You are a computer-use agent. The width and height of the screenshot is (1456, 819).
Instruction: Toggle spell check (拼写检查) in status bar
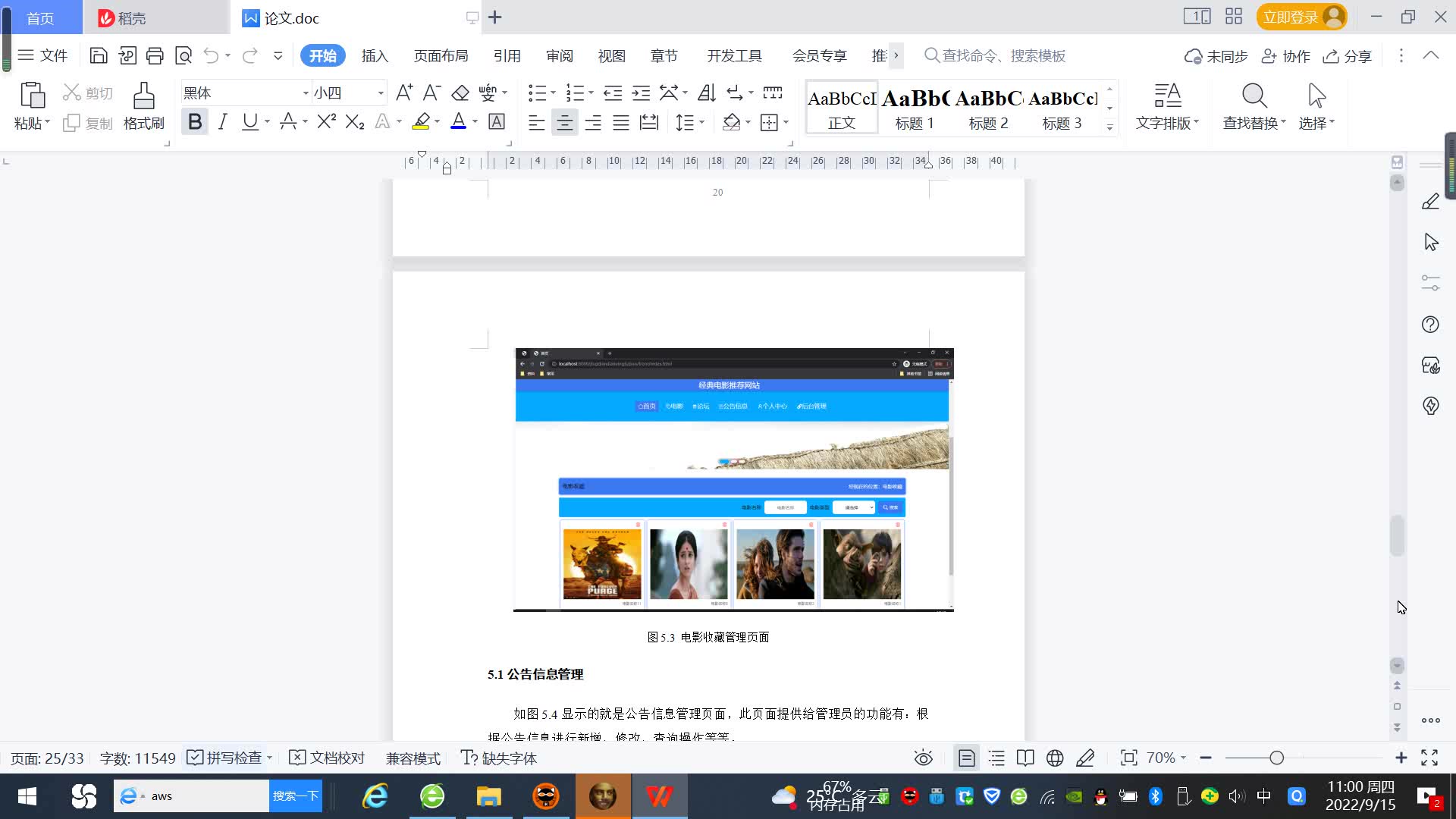point(226,758)
